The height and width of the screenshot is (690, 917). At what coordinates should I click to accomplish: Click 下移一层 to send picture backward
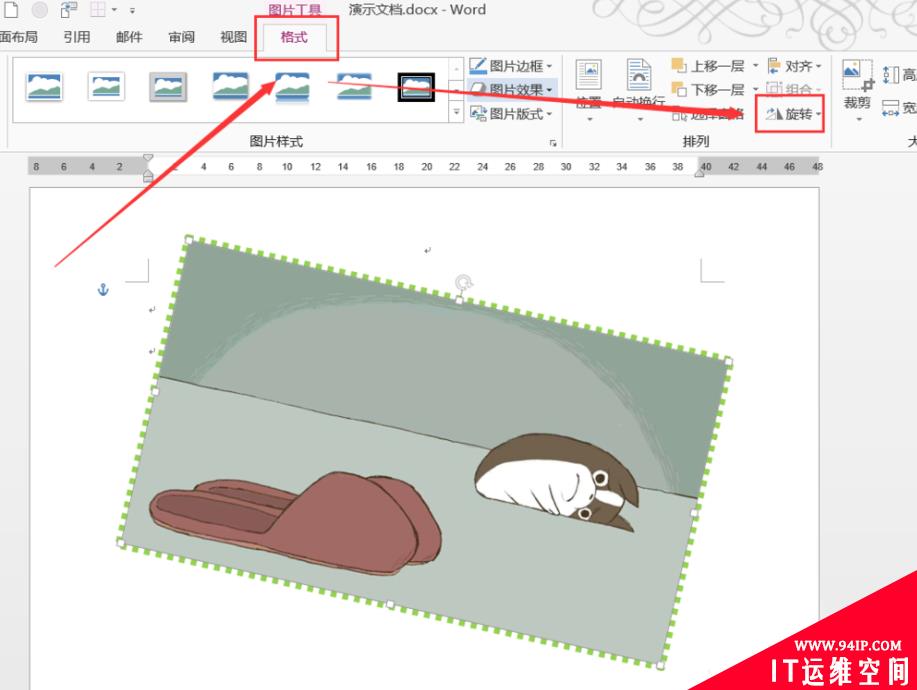point(708,89)
